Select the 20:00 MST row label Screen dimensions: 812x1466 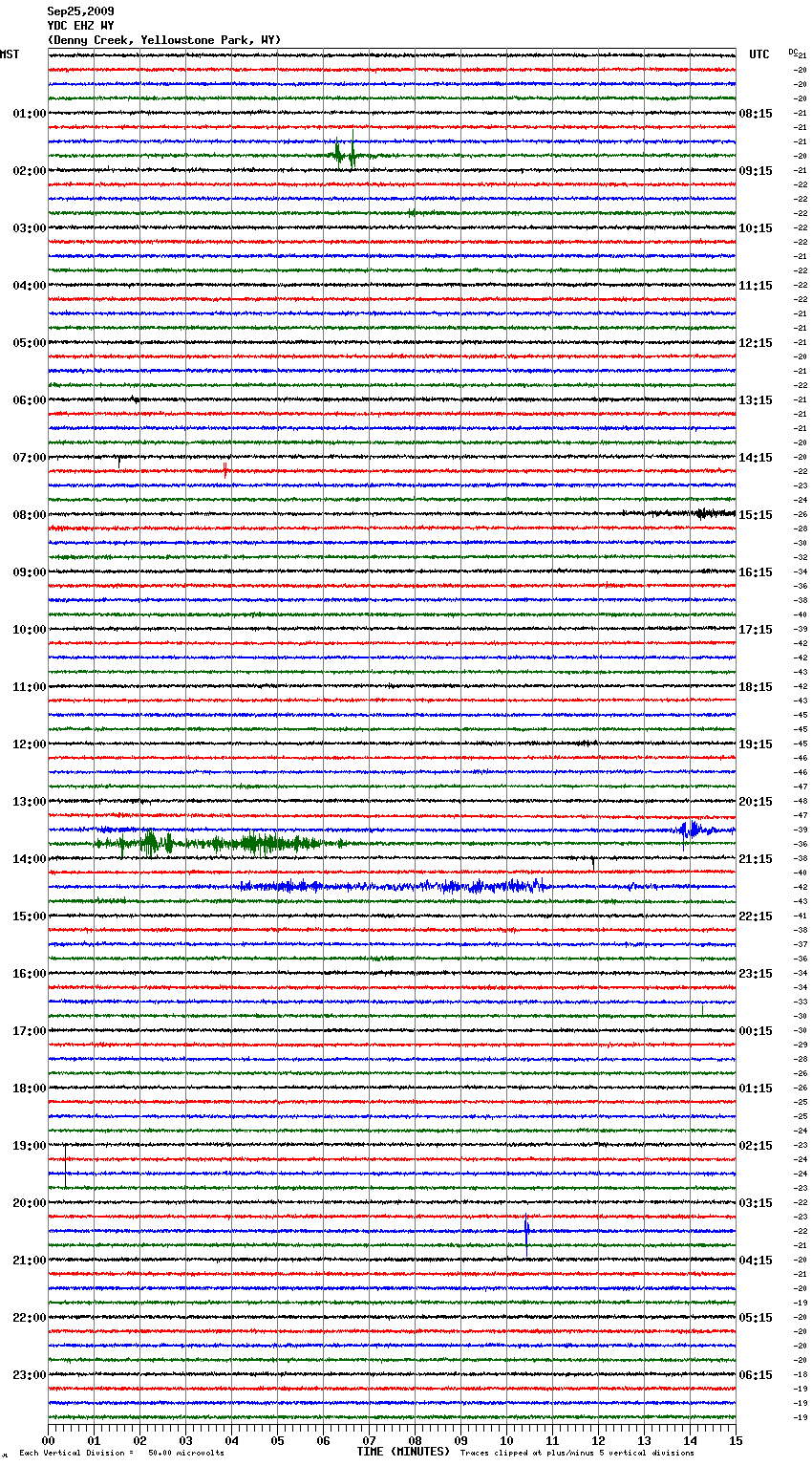pyautogui.click(x=30, y=1203)
